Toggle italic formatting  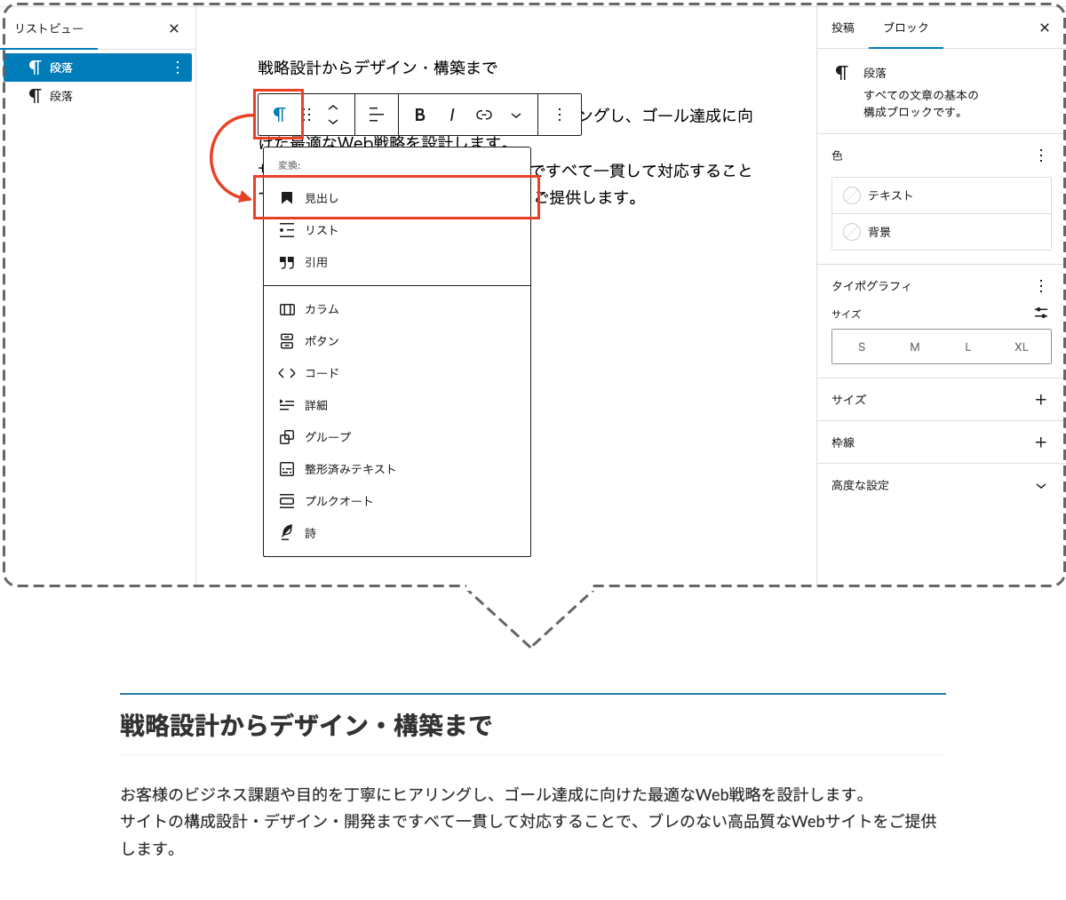tap(452, 114)
